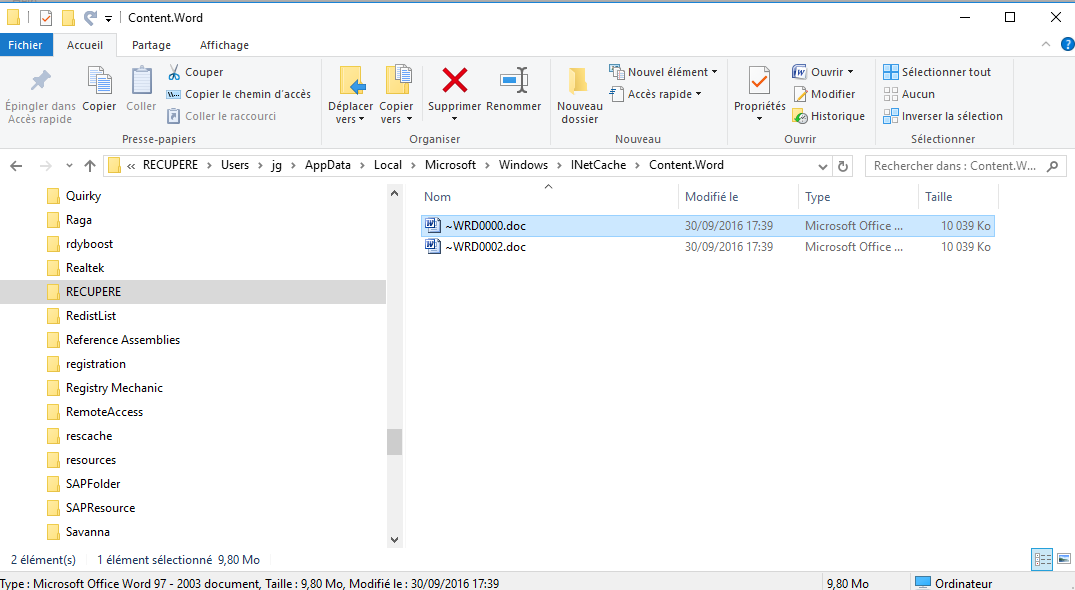Viewport: 1075px width, 590px height.
Task: Go up one folder level
Action: tap(90, 166)
